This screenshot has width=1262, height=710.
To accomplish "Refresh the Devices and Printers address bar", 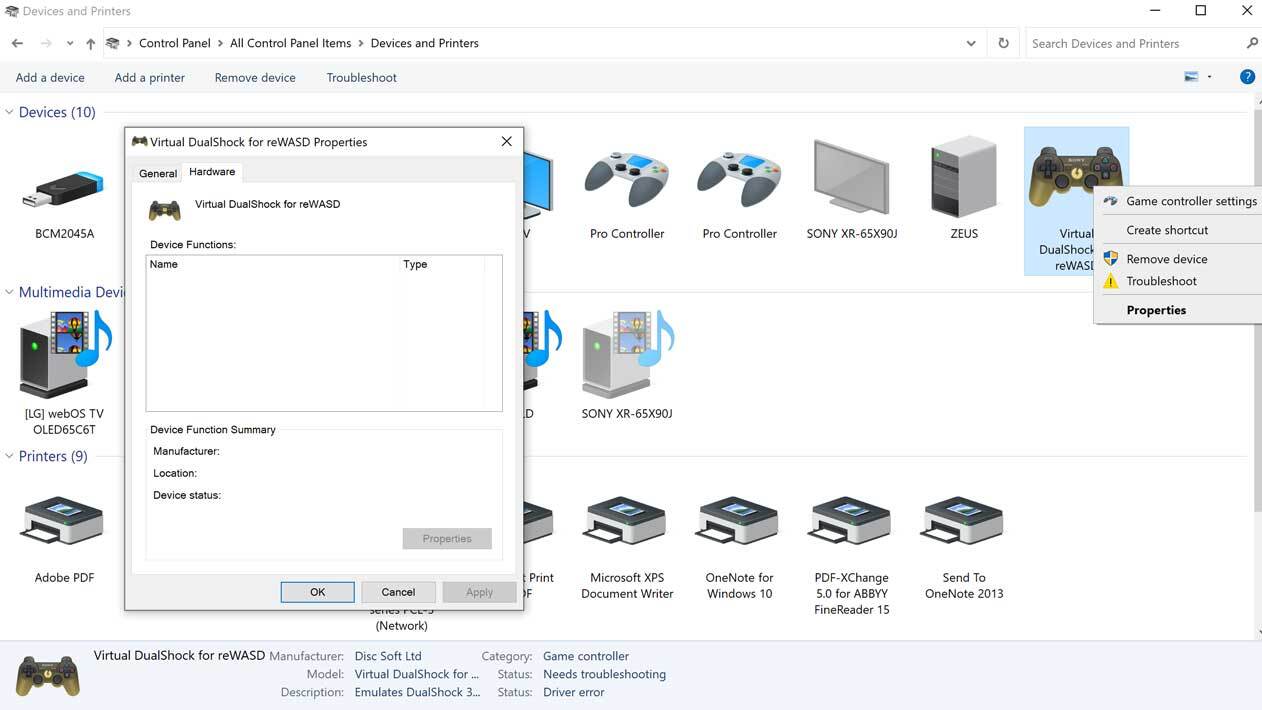I will (x=1003, y=43).
